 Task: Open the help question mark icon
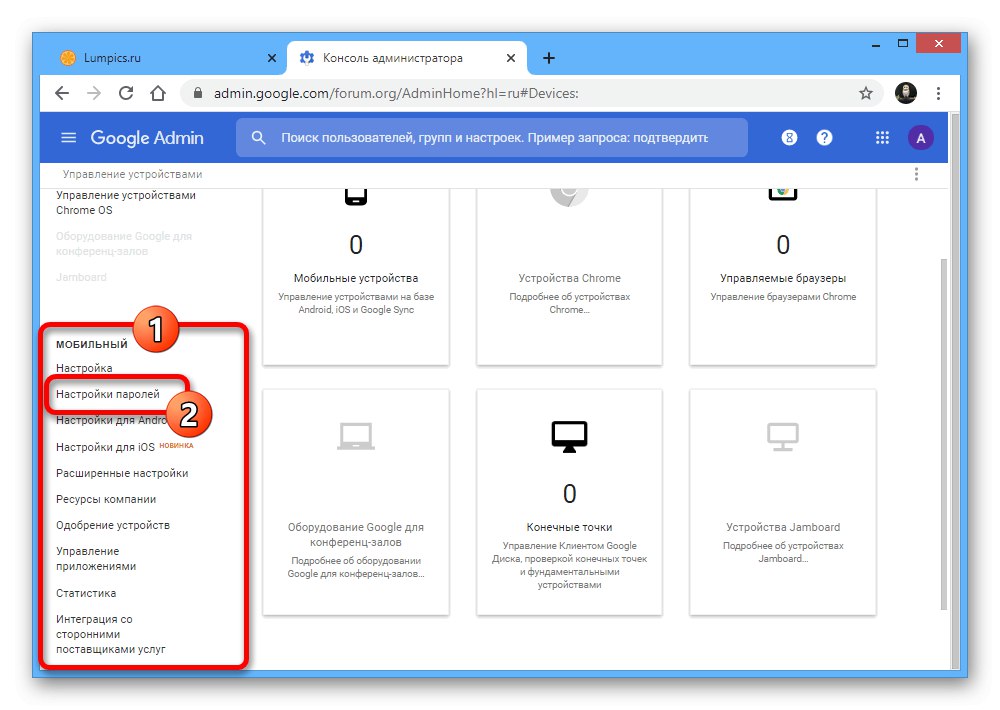pyautogui.click(x=824, y=138)
